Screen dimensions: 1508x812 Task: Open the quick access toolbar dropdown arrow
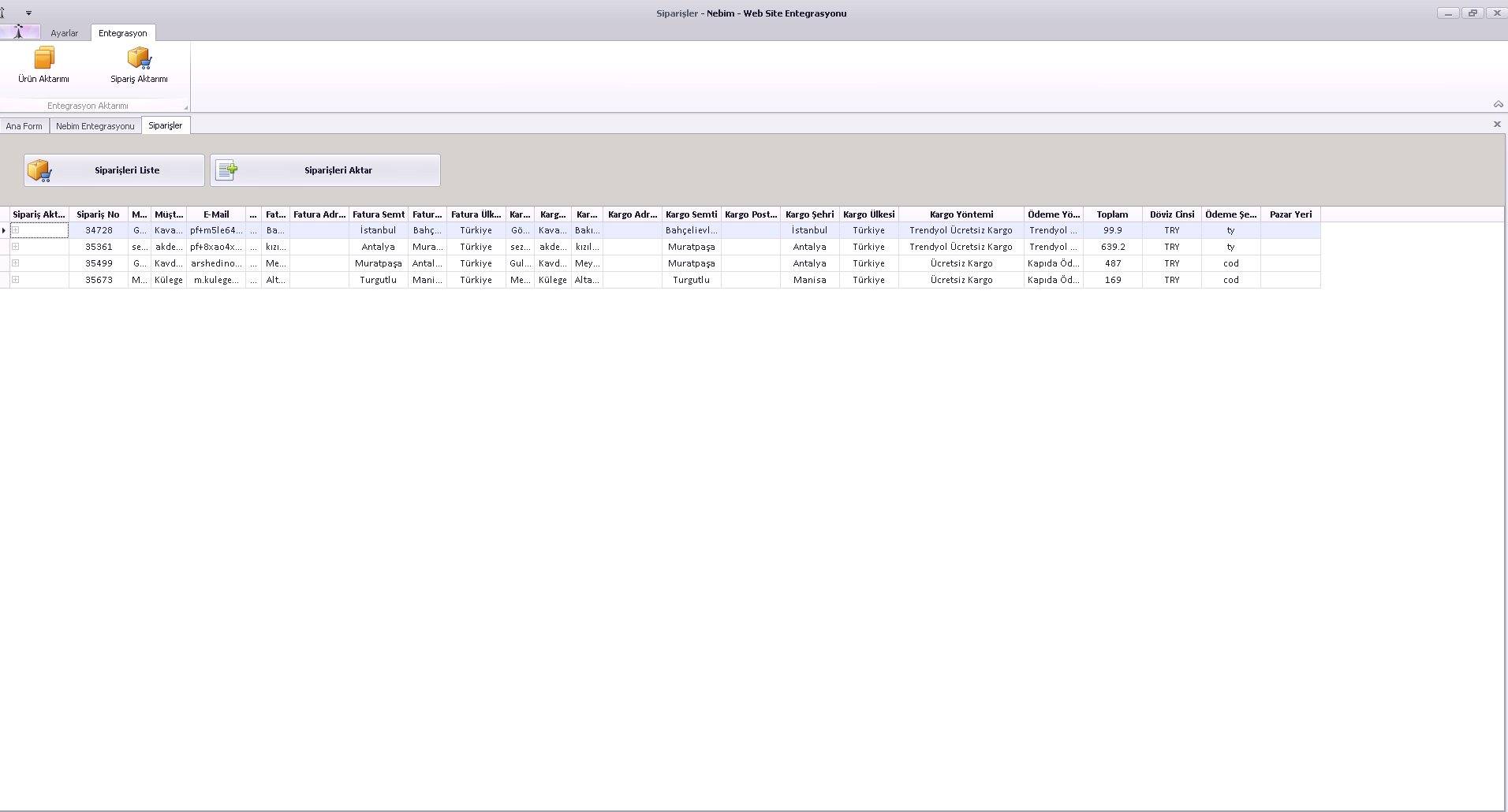[x=29, y=13]
